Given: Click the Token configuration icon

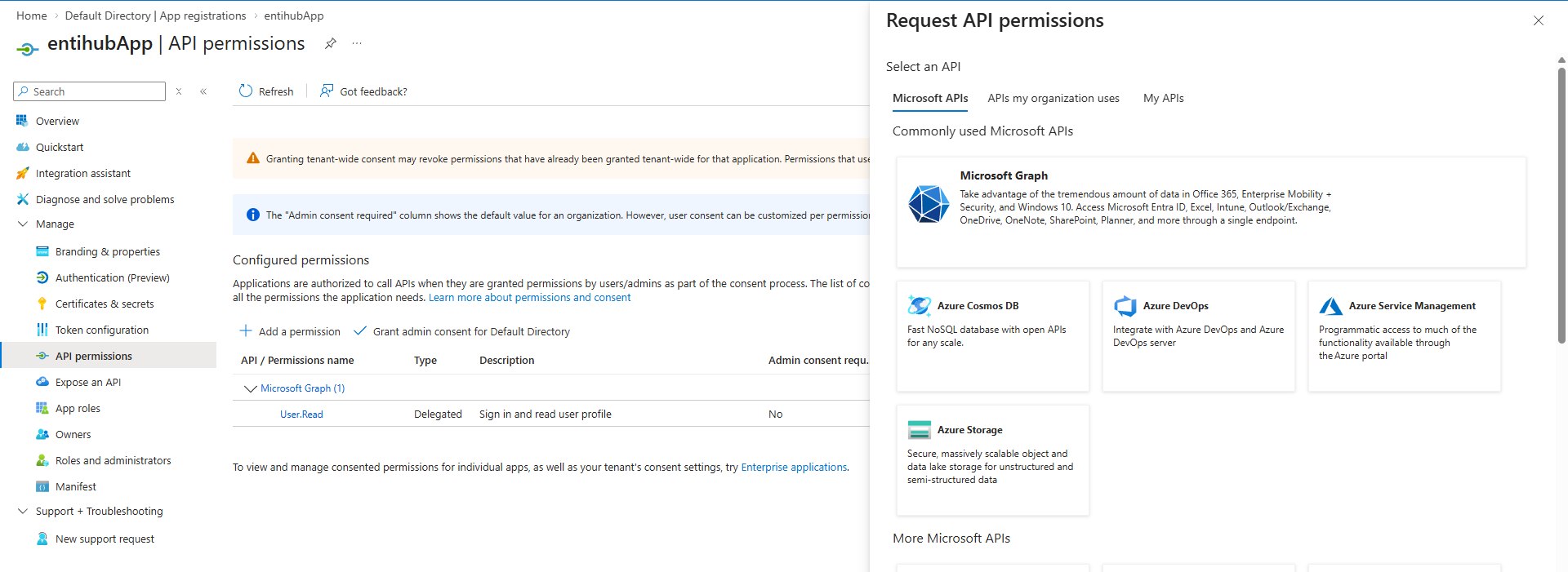Looking at the screenshot, I should pyautogui.click(x=42, y=330).
